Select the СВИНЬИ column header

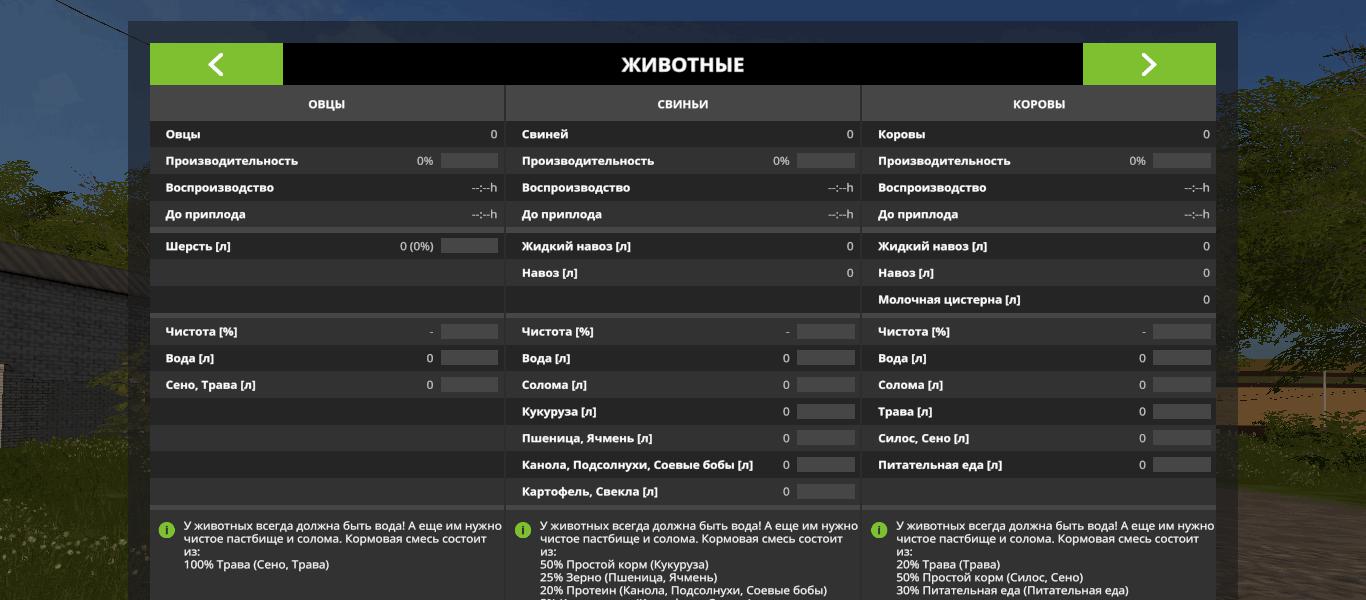click(x=683, y=104)
